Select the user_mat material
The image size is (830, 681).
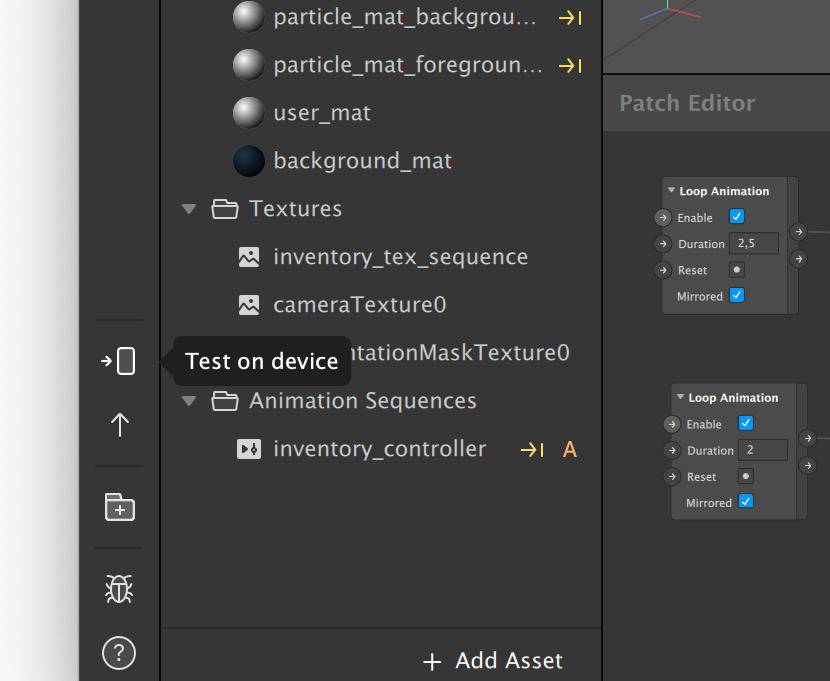[321, 113]
